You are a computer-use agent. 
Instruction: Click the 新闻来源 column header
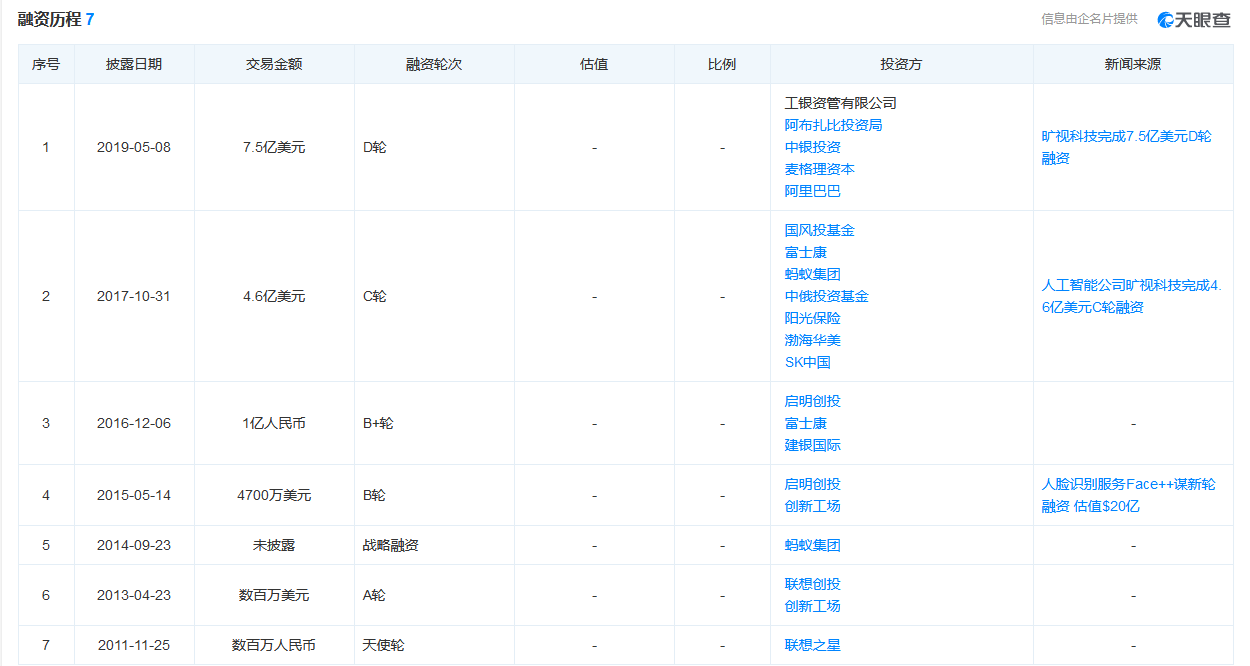tap(1133, 64)
